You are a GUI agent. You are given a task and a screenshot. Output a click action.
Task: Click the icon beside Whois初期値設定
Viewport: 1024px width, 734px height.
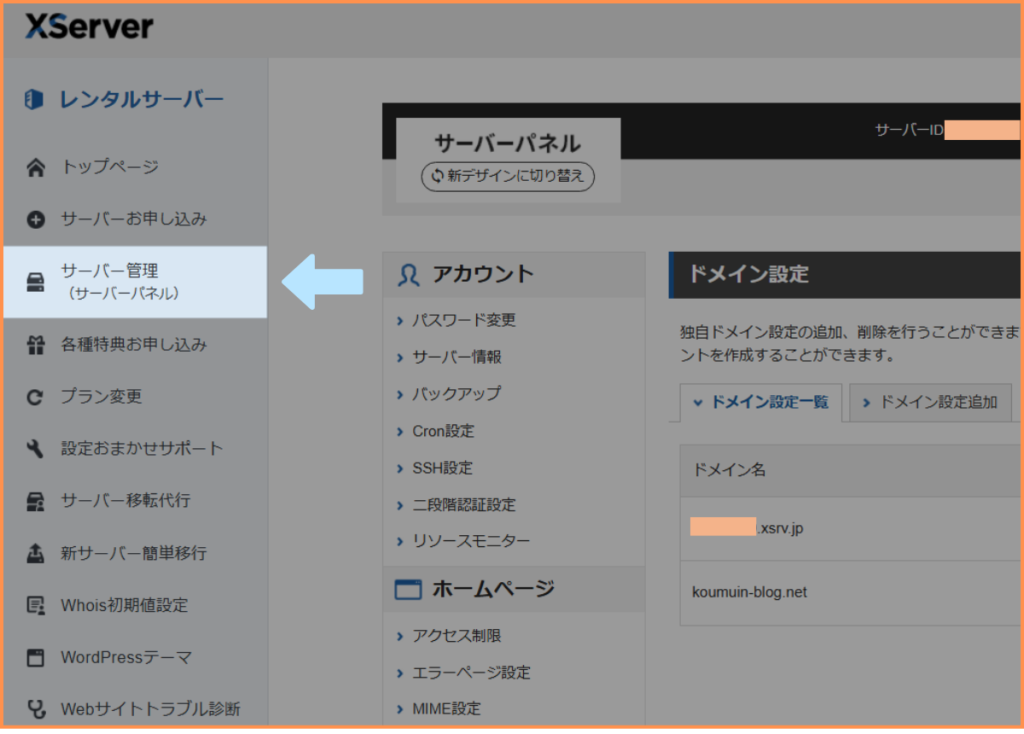coord(36,605)
